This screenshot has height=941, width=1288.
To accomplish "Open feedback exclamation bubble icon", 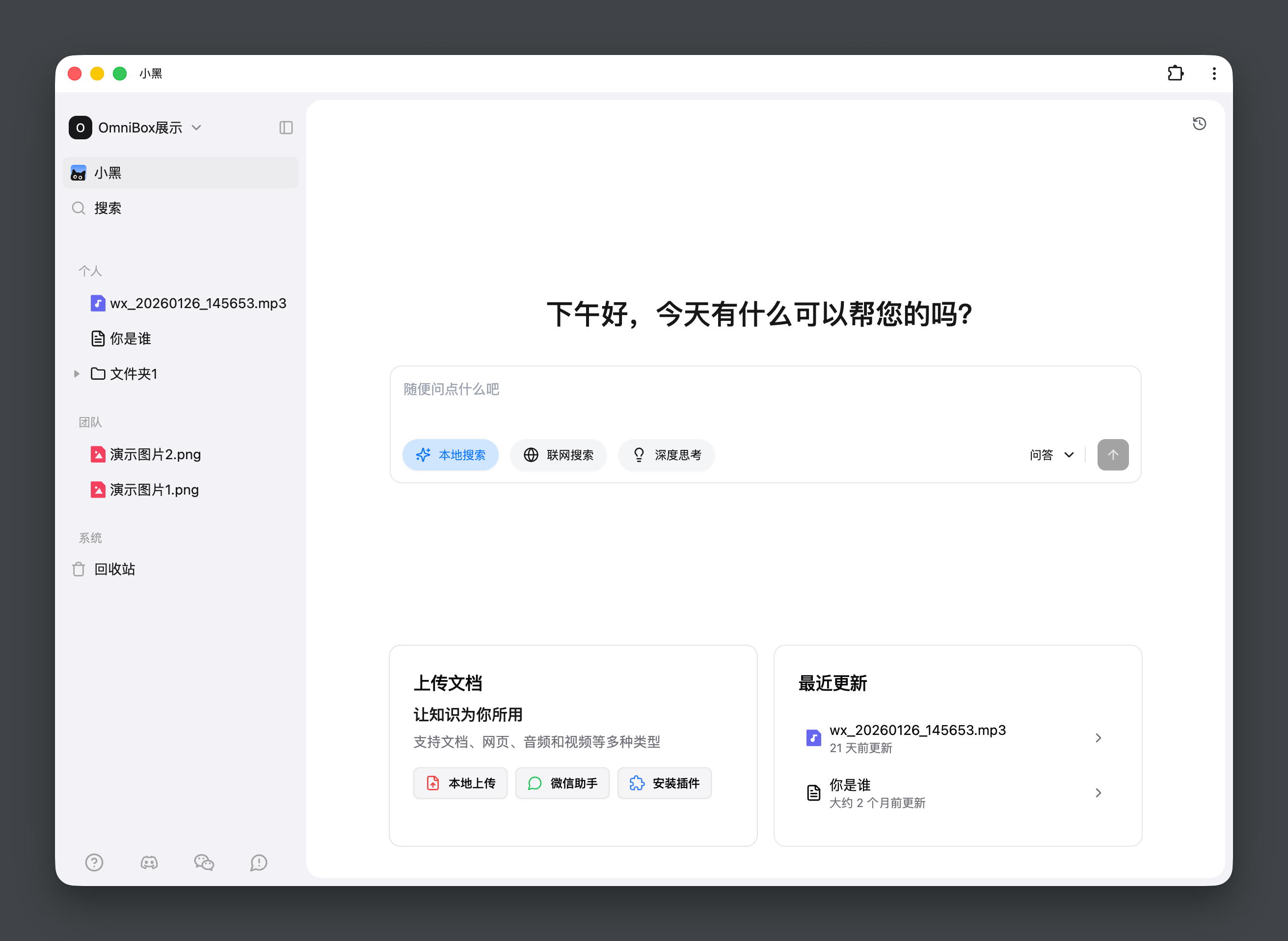I will click(258, 863).
